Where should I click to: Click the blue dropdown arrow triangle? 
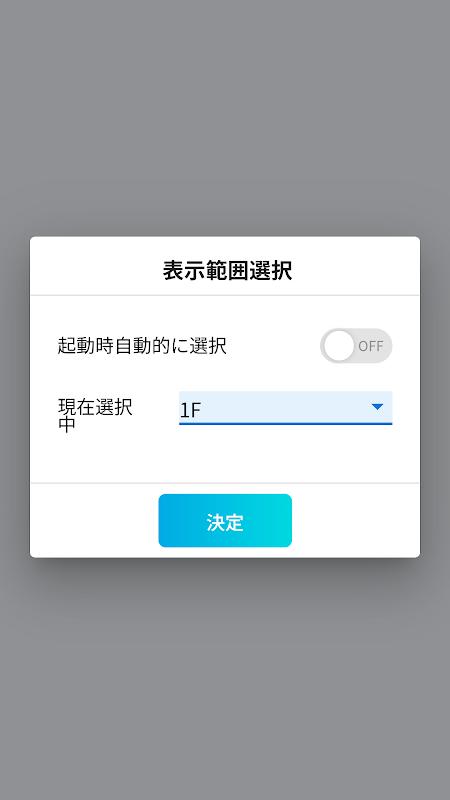[377, 407]
